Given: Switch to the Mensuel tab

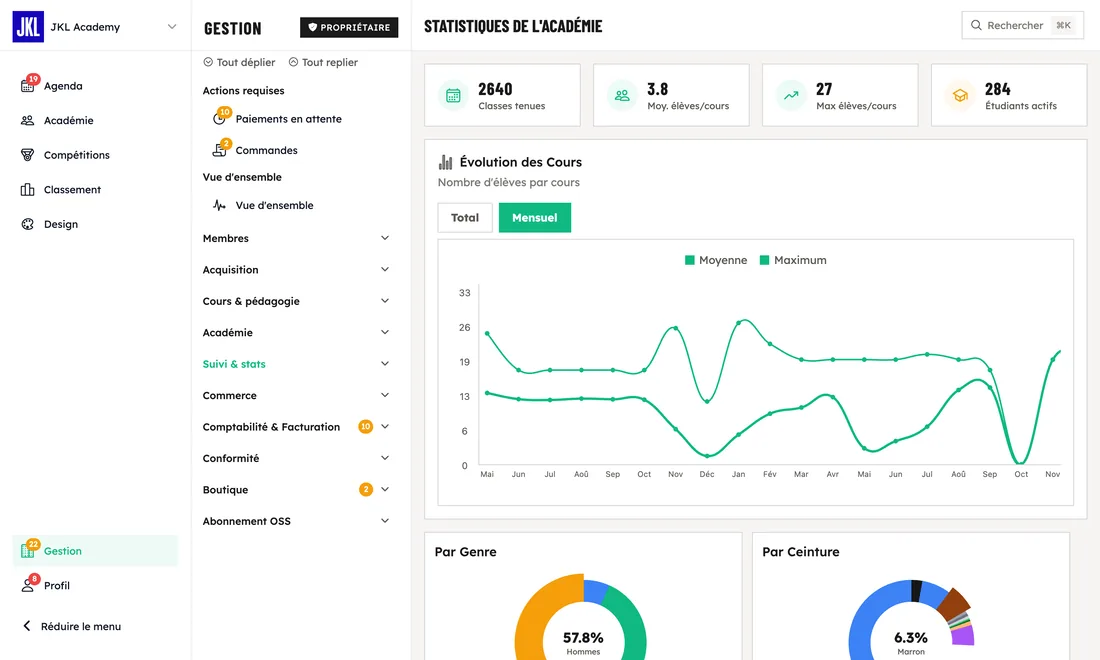Looking at the screenshot, I should (535, 217).
